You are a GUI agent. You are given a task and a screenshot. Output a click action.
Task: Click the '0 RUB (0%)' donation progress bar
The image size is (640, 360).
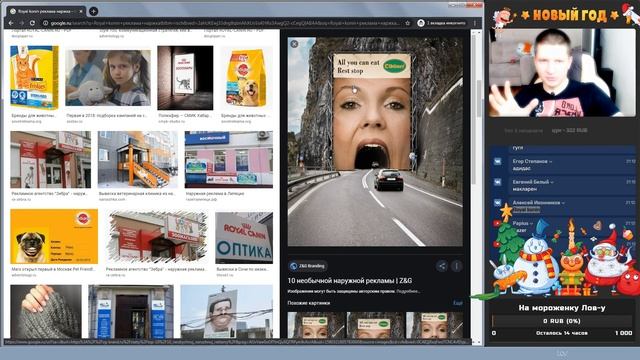[562, 321]
